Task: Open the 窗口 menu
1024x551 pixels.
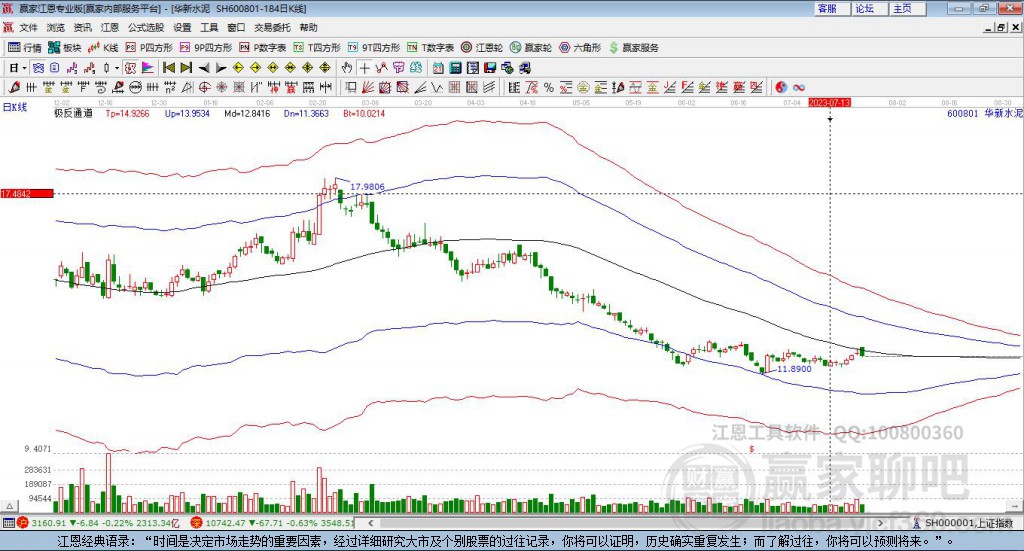Action: click(x=236, y=27)
